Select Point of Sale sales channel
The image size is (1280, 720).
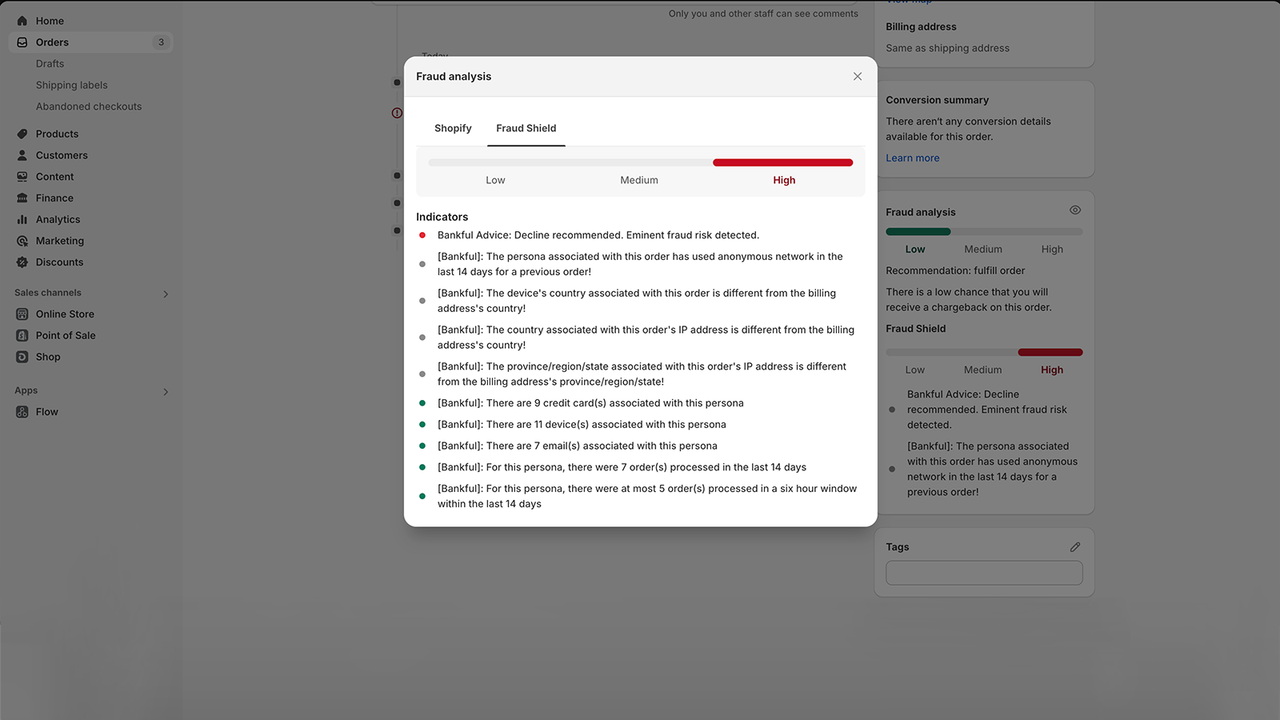tap(66, 334)
